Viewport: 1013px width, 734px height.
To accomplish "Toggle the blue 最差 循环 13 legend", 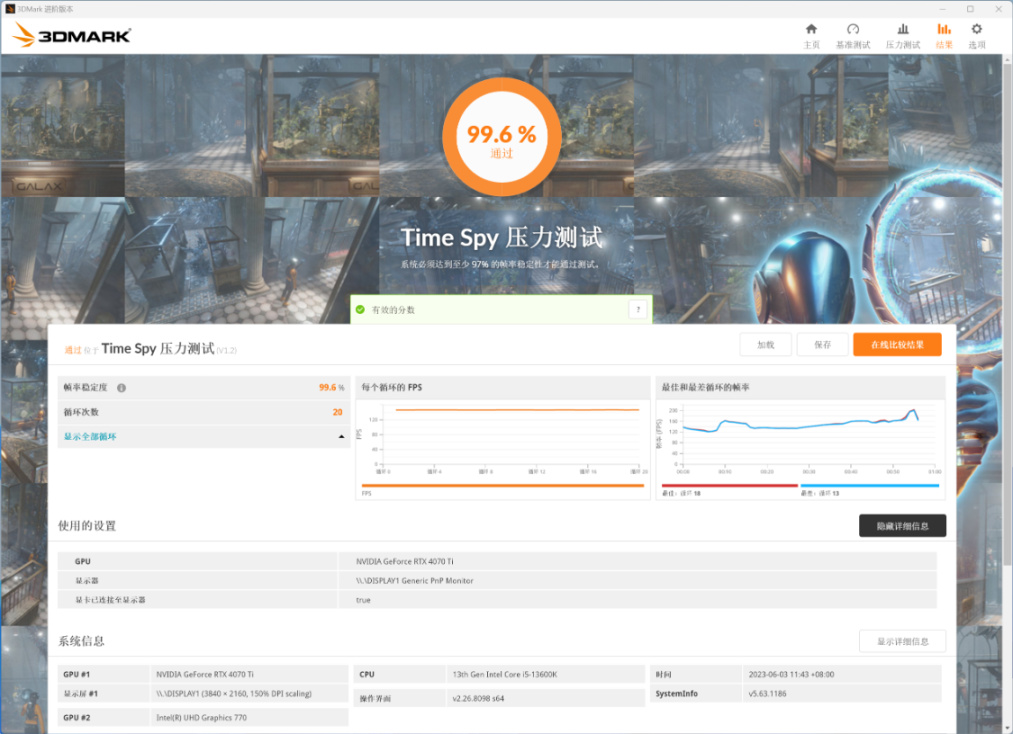I will click(x=870, y=486).
